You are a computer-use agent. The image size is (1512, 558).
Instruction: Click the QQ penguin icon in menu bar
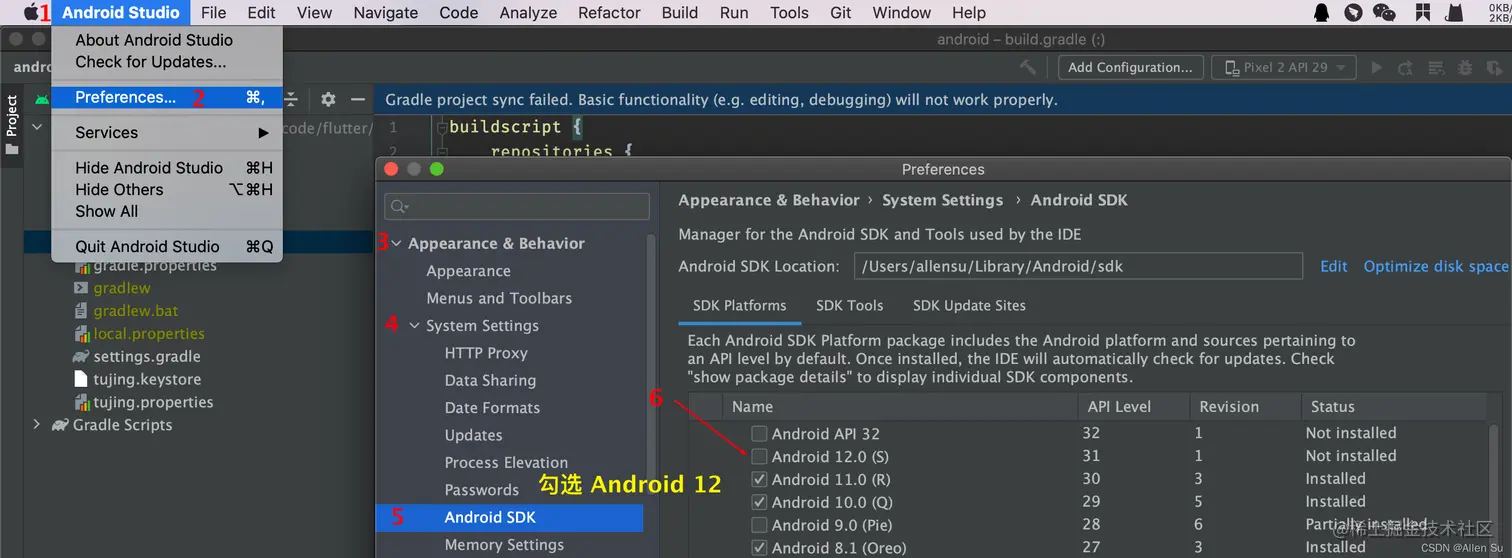(1322, 12)
